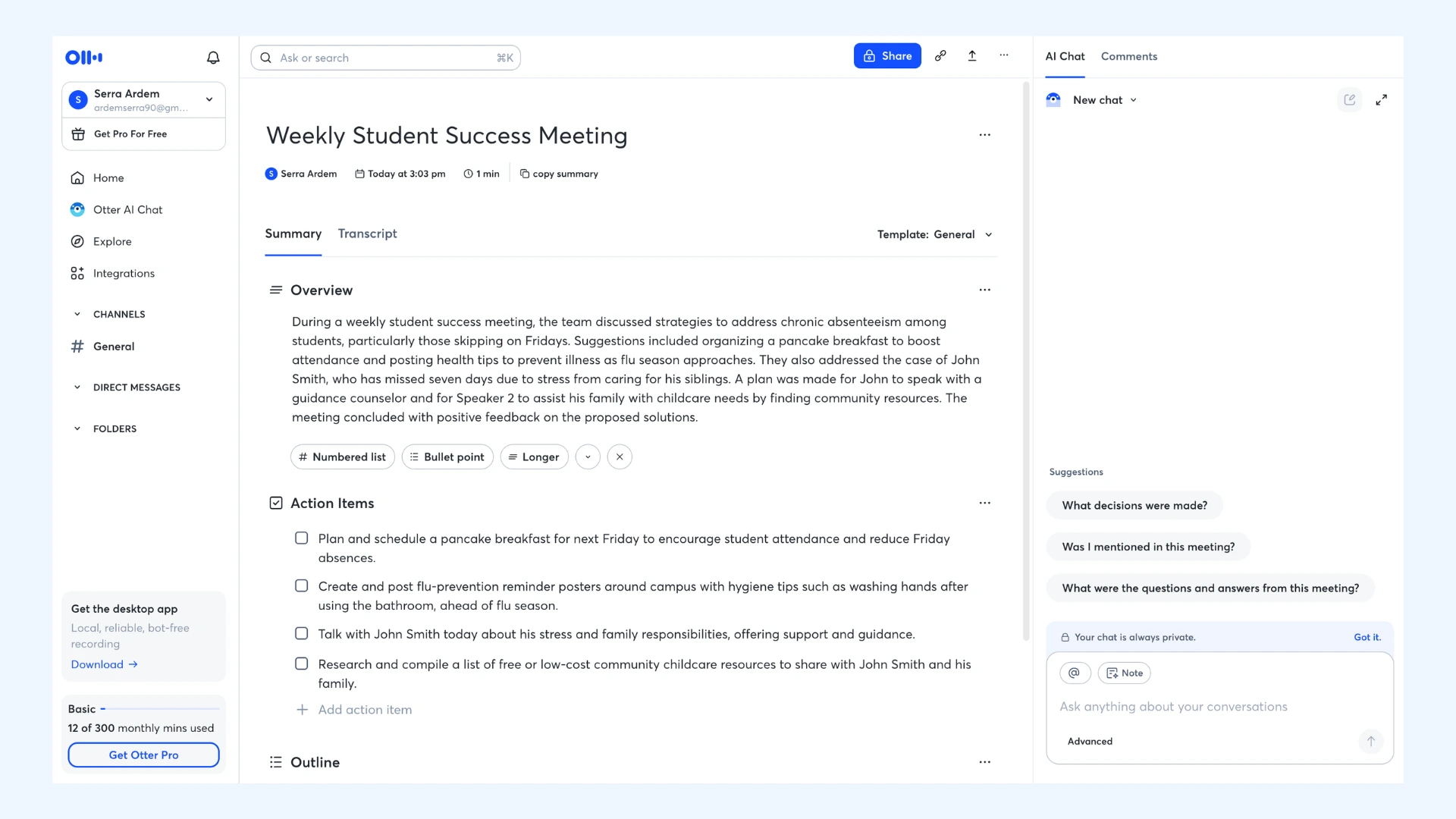Collapse the DIRECT MESSAGES section
The image size is (1456, 819).
click(77, 388)
